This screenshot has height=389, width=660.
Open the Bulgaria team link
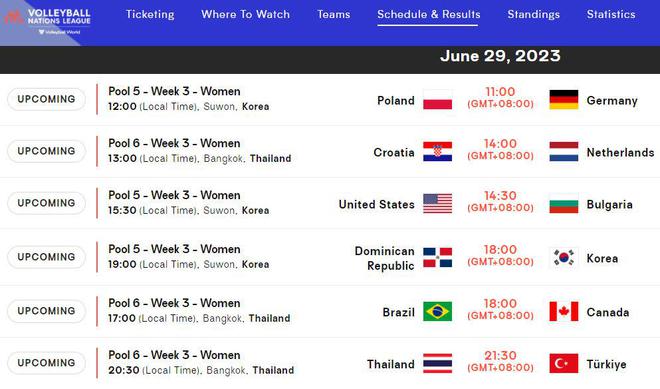click(609, 205)
